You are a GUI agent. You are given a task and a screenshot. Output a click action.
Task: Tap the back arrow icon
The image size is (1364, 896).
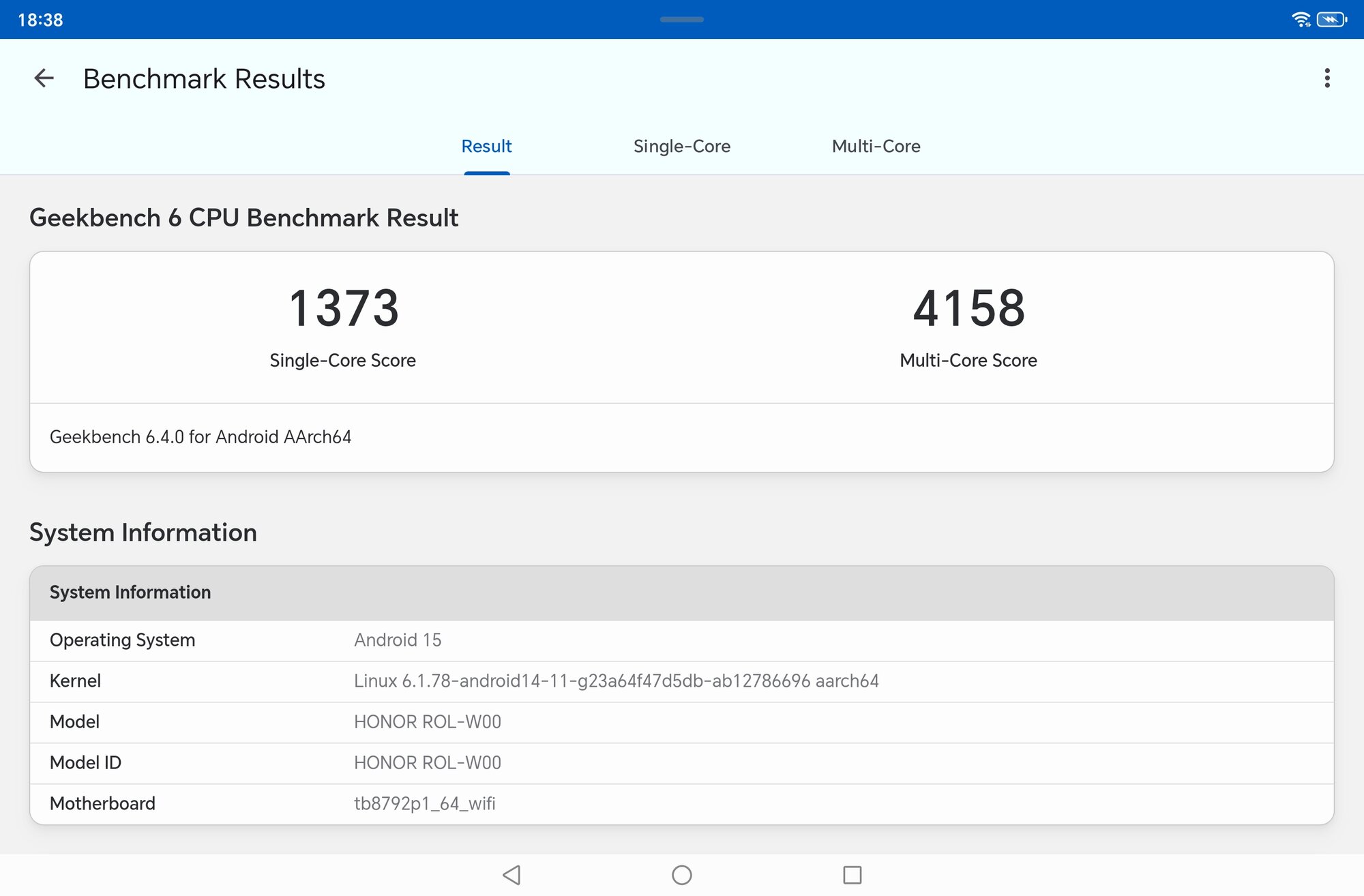[44, 78]
